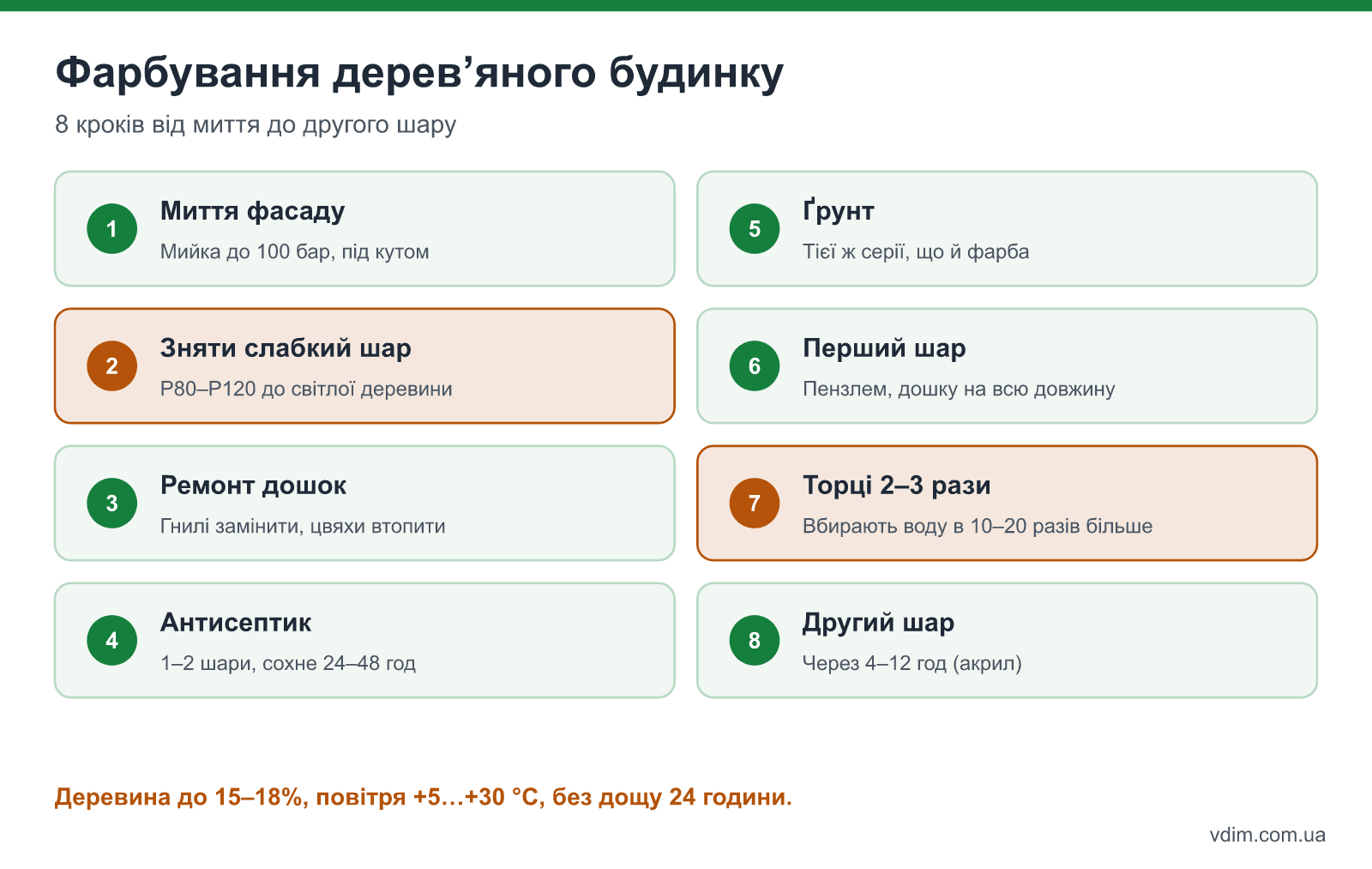Click the green number 8 circle
The height and width of the screenshot is (869, 1372).
point(755,641)
